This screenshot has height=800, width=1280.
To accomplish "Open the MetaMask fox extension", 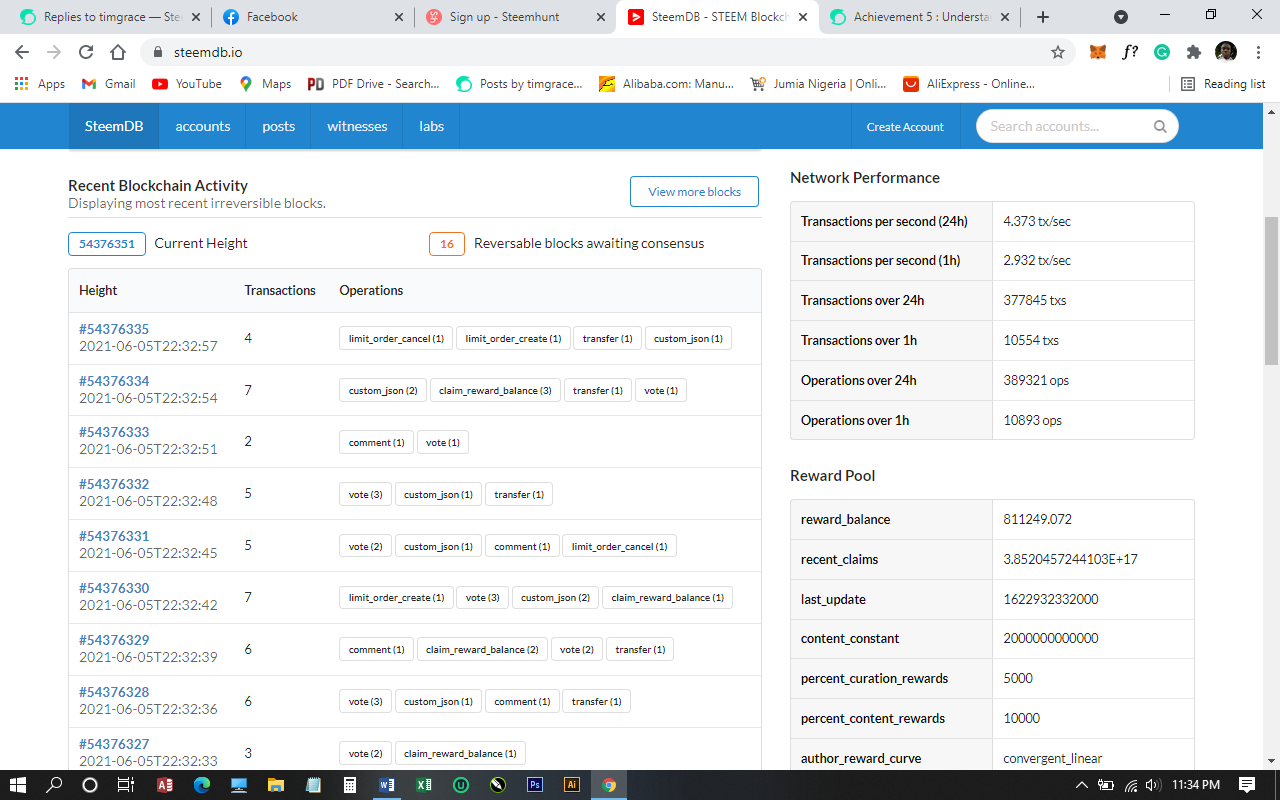I will click(1098, 52).
